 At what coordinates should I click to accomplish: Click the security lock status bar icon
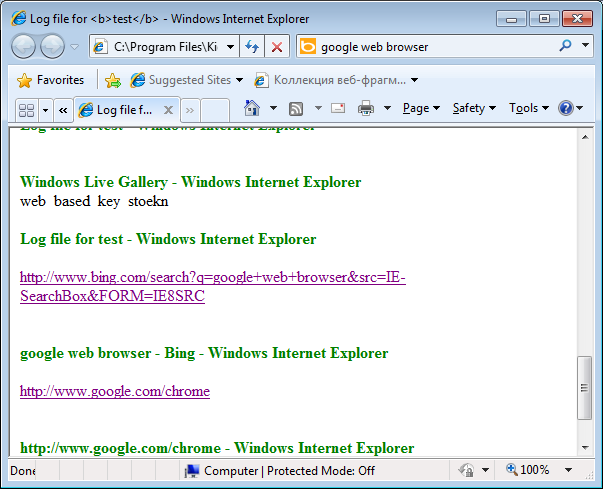466,470
